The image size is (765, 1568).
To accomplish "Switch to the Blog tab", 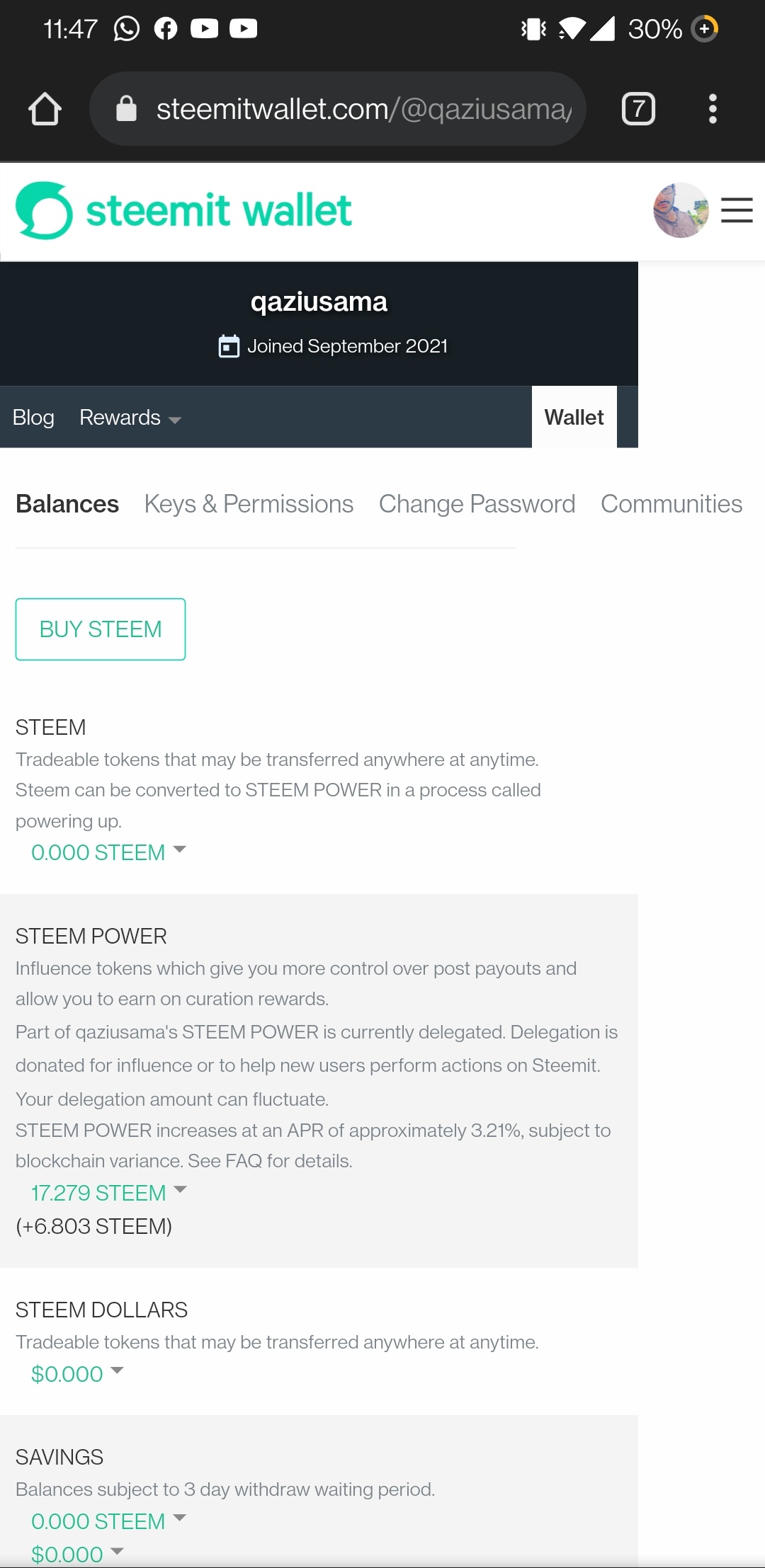I will click(x=33, y=418).
